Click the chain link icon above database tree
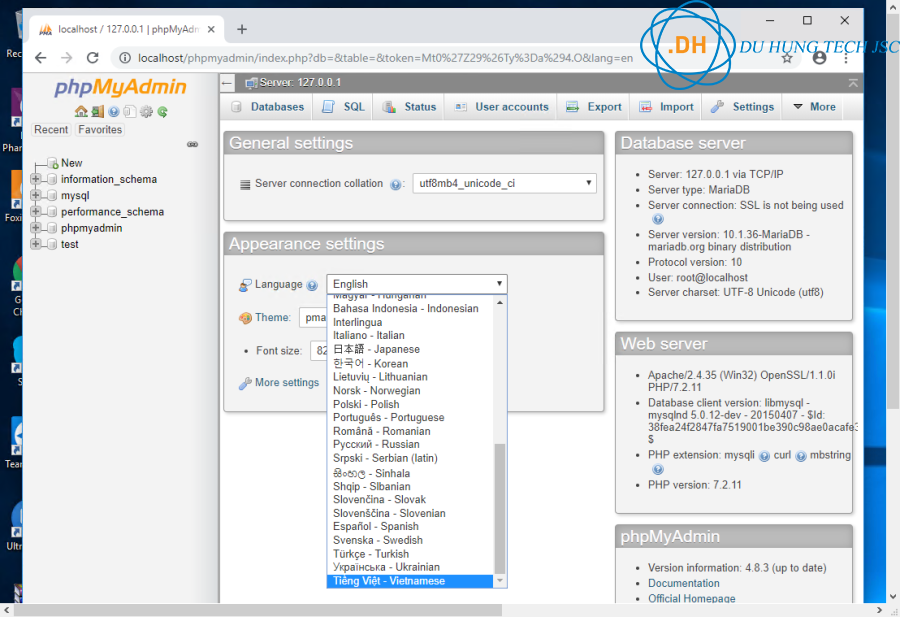This screenshot has width=900, height=617. coord(193,145)
